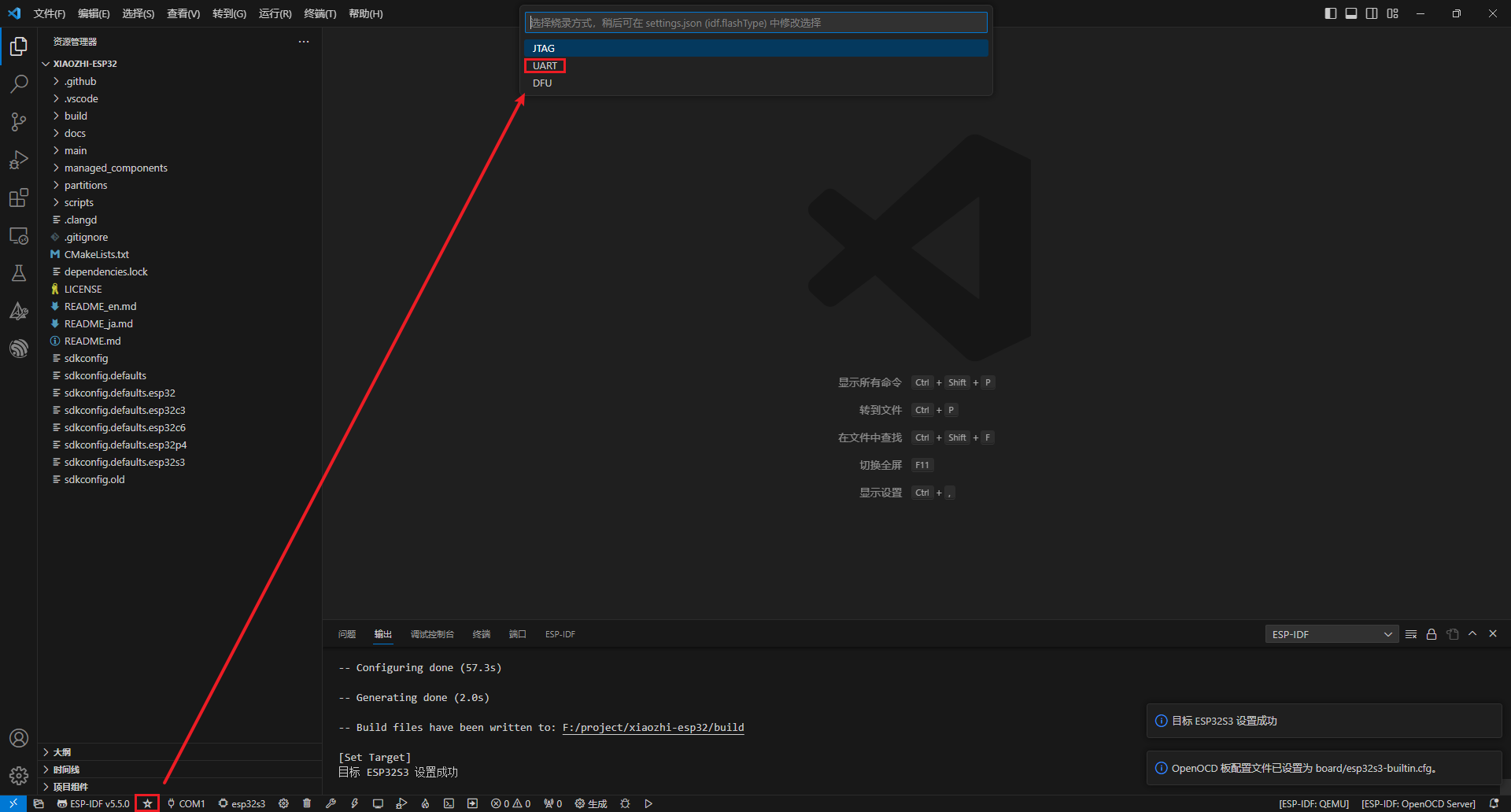This screenshot has width=1511, height=812.
Task: Toggle autoscroll lock in output panel
Action: 1432,634
